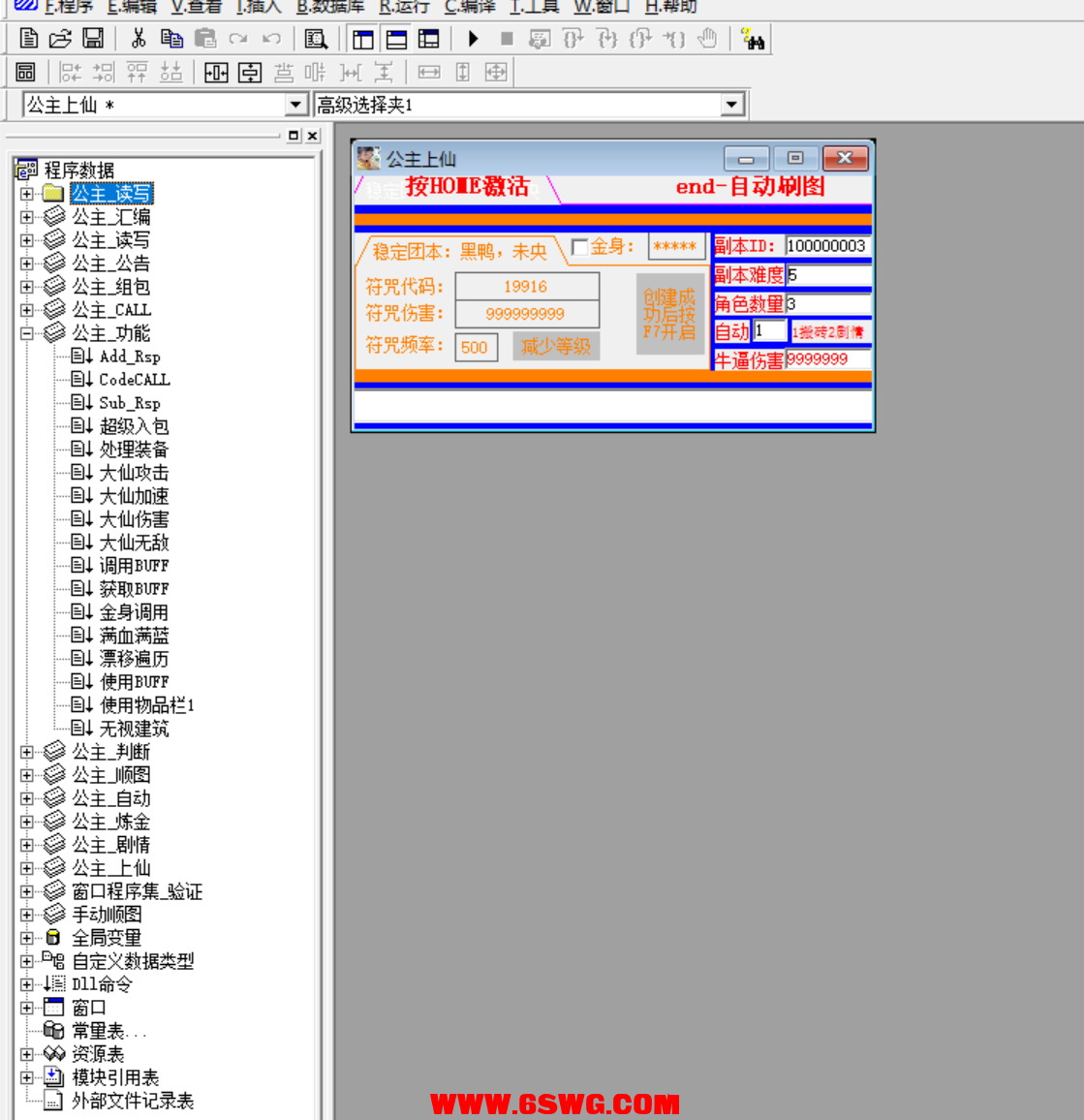Open the T.工具 menu
Screen dimensions: 1084x1120
point(534,7)
